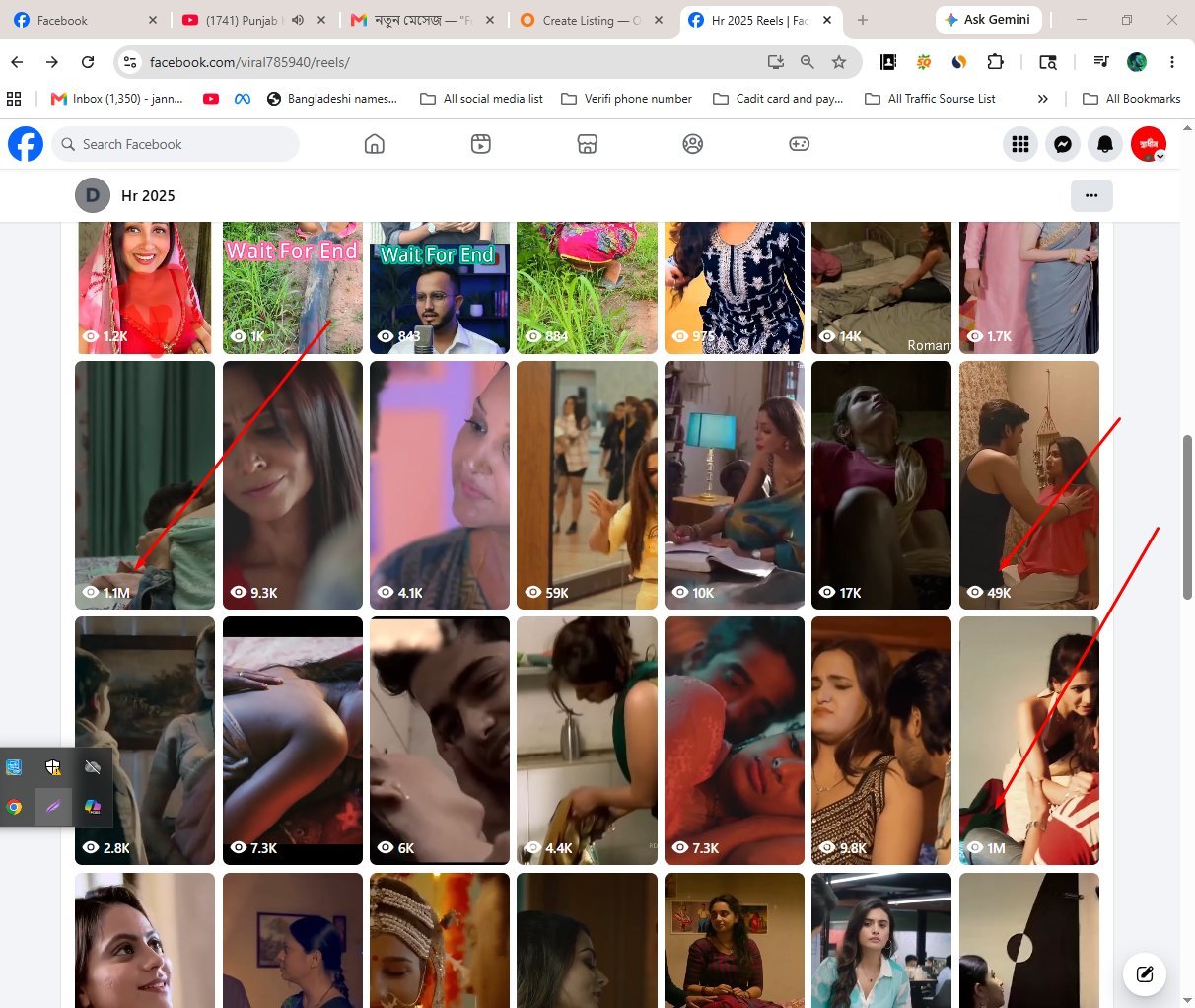
Task: Click the Facebook logo icon
Action: pos(26,144)
